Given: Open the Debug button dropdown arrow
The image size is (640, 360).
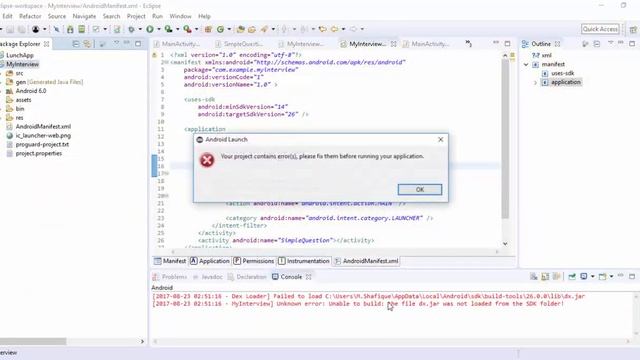Looking at the screenshot, I should pyautogui.click(x=140, y=29).
